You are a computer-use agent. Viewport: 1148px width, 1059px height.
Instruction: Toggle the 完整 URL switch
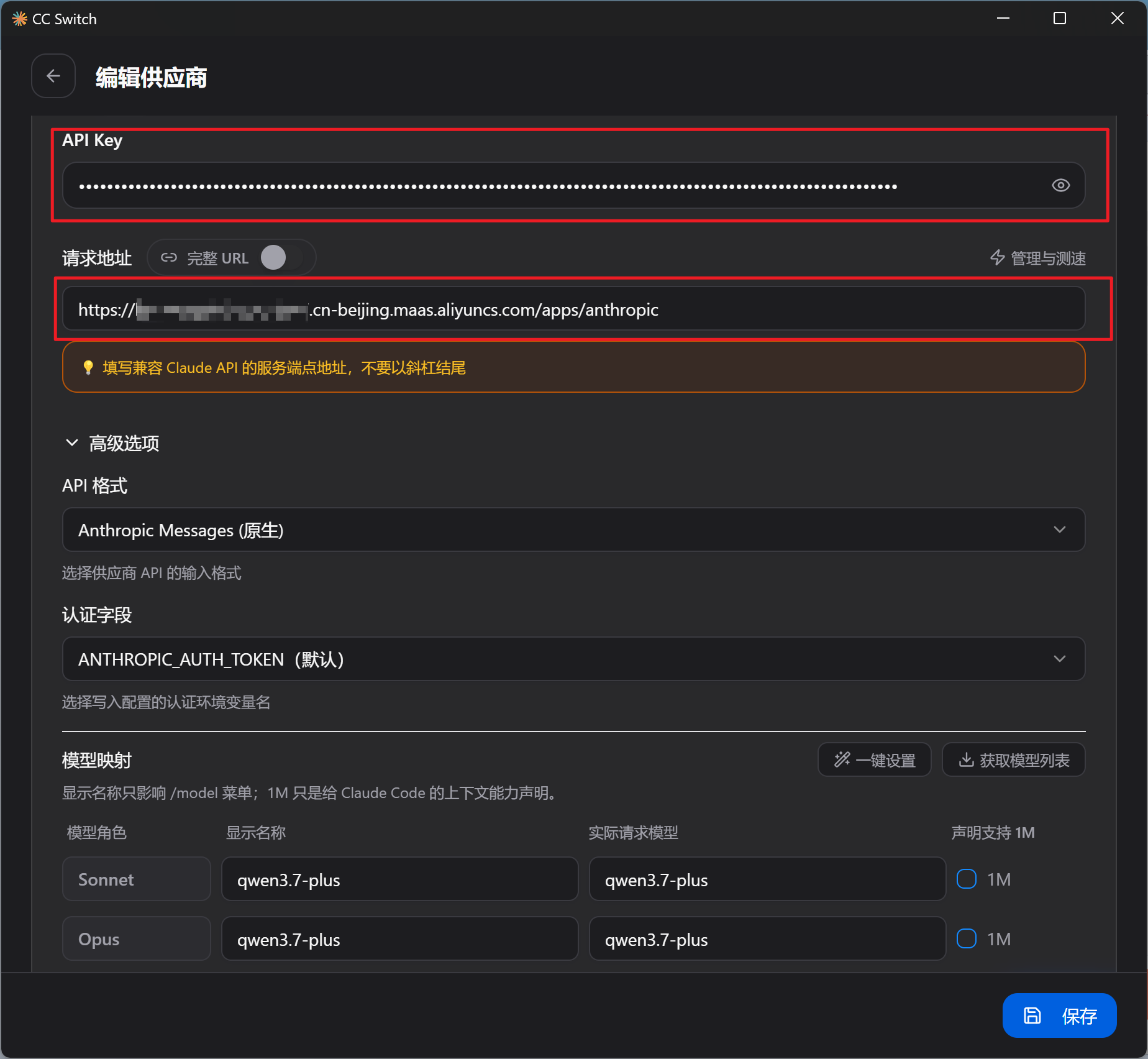282,257
